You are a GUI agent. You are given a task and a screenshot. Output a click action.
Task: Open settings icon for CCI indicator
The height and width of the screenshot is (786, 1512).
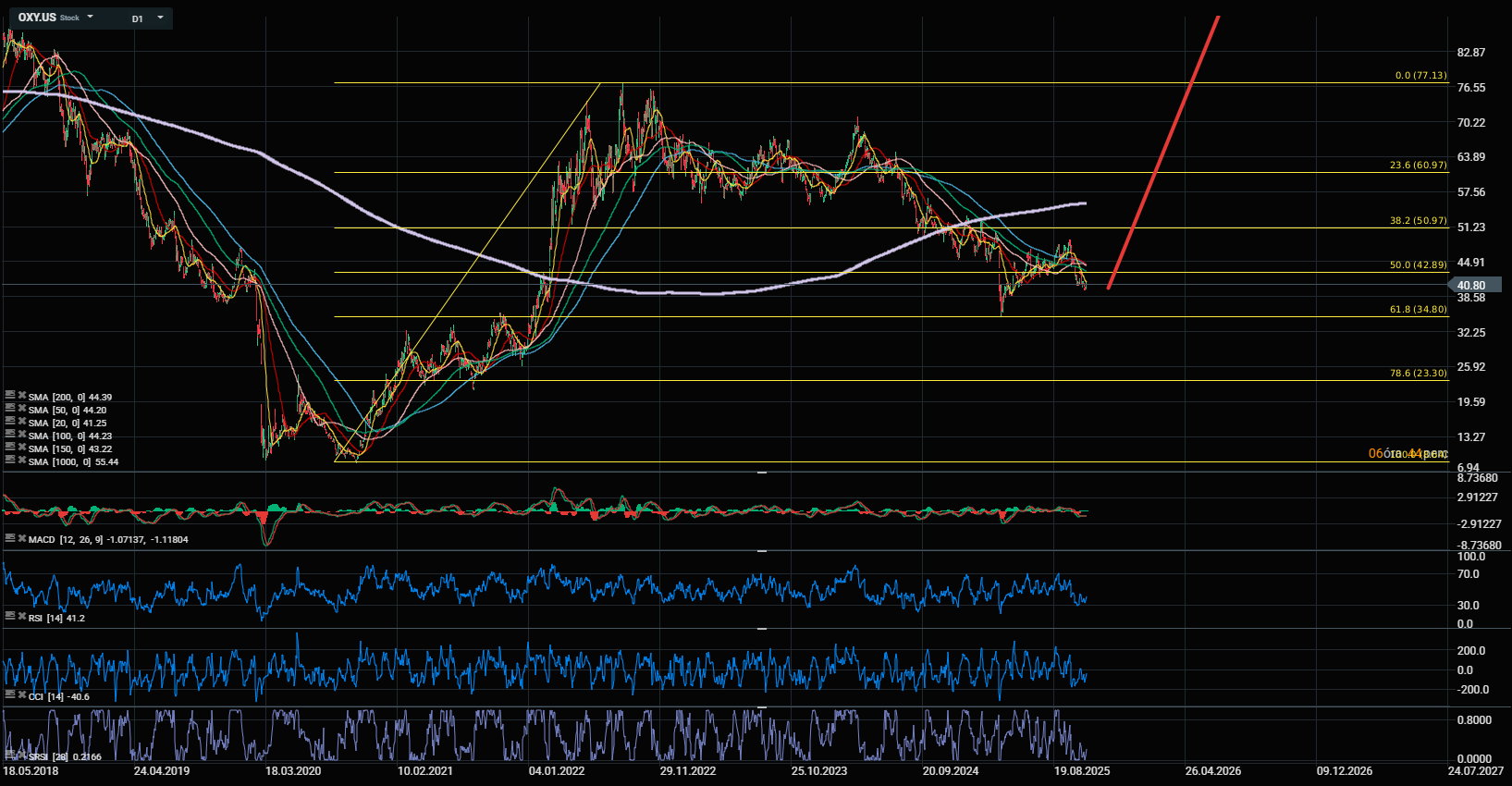tap(10, 694)
